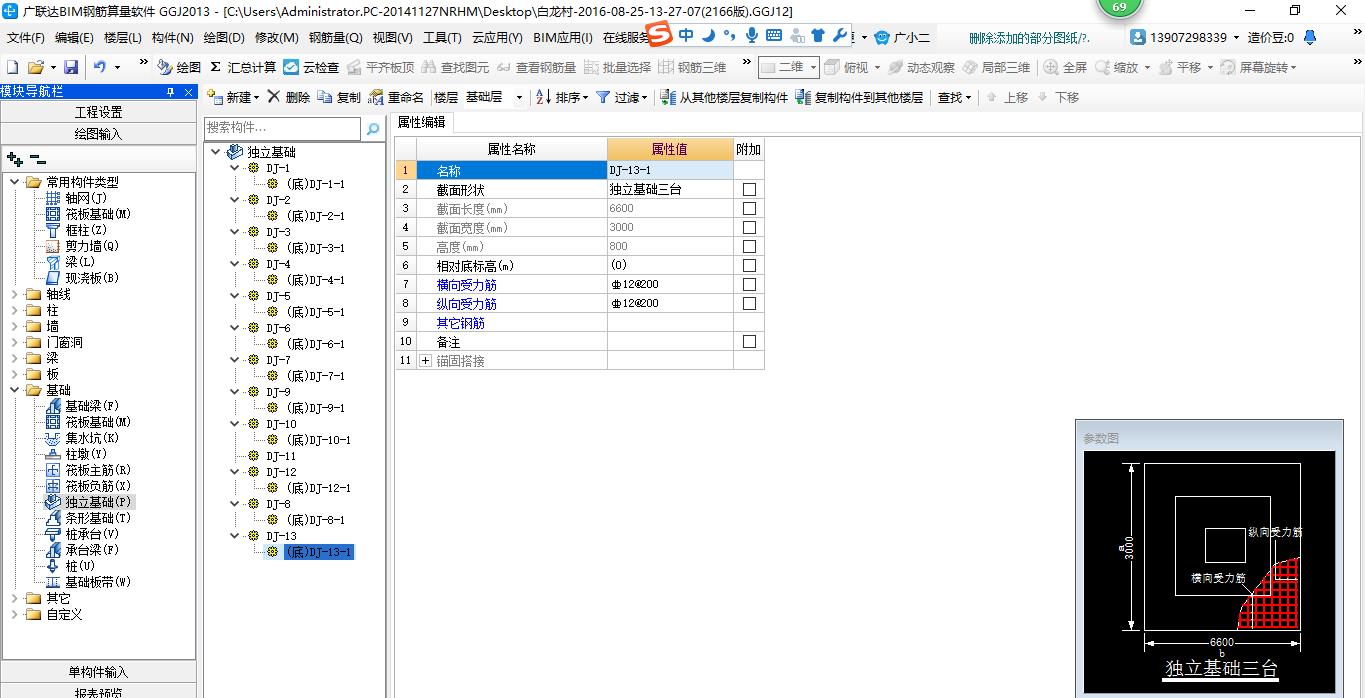1365x698 pixels.
Task: Toggle 附加 checkbox for 截面形状 row
Action: click(749, 189)
